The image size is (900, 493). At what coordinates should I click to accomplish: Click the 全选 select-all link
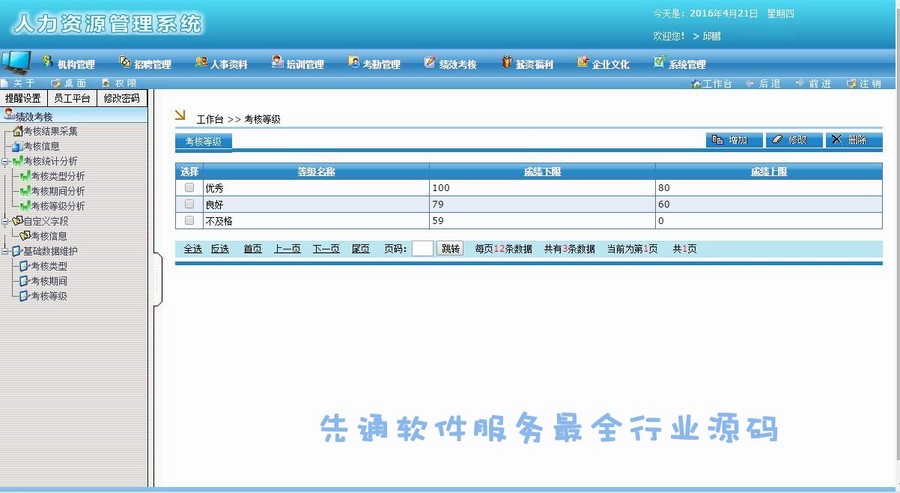point(193,249)
